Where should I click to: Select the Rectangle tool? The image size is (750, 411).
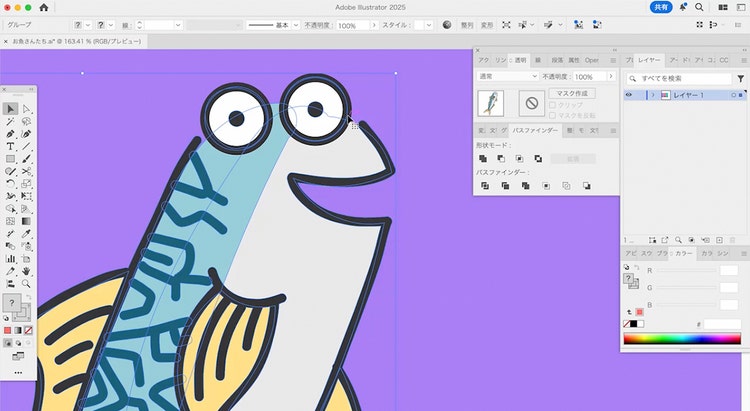(x=10, y=159)
